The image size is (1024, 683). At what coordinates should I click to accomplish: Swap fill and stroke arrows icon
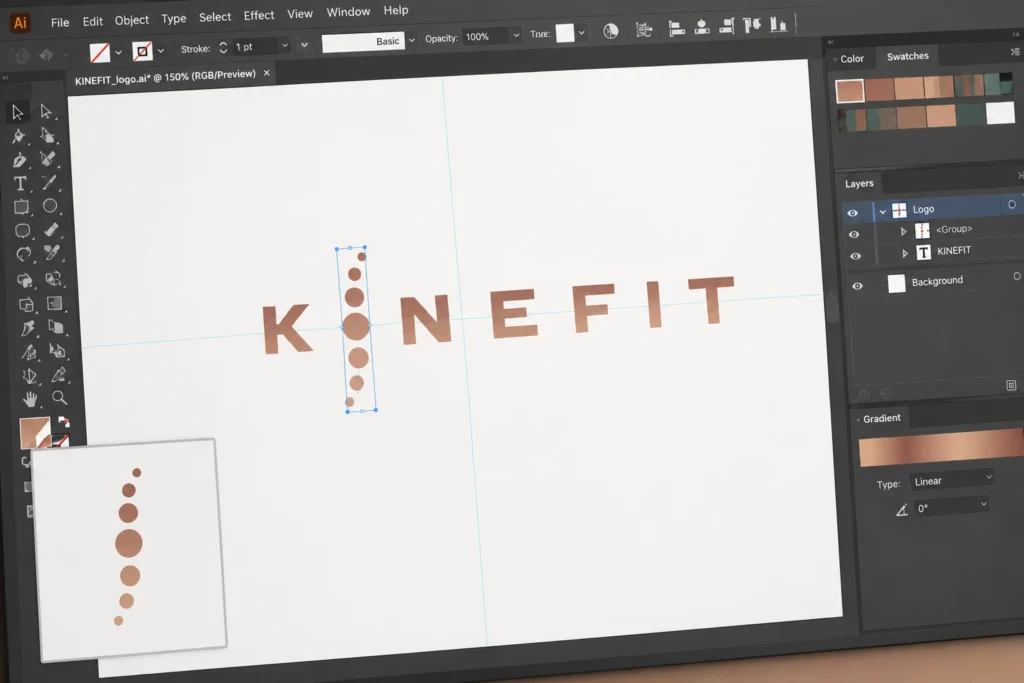point(63,422)
